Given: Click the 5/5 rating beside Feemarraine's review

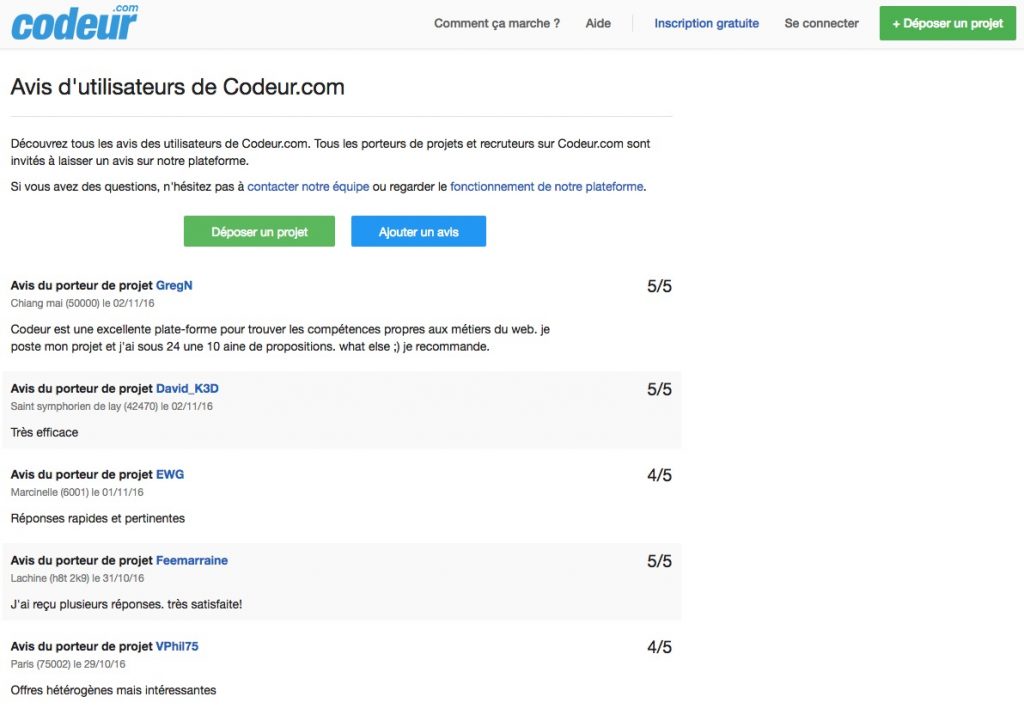Looking at the screenshot, I should point(659,562).
